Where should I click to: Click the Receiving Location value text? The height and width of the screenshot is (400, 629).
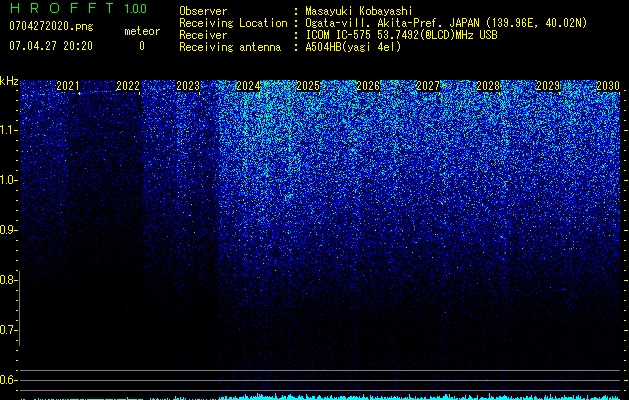[446, 23]
